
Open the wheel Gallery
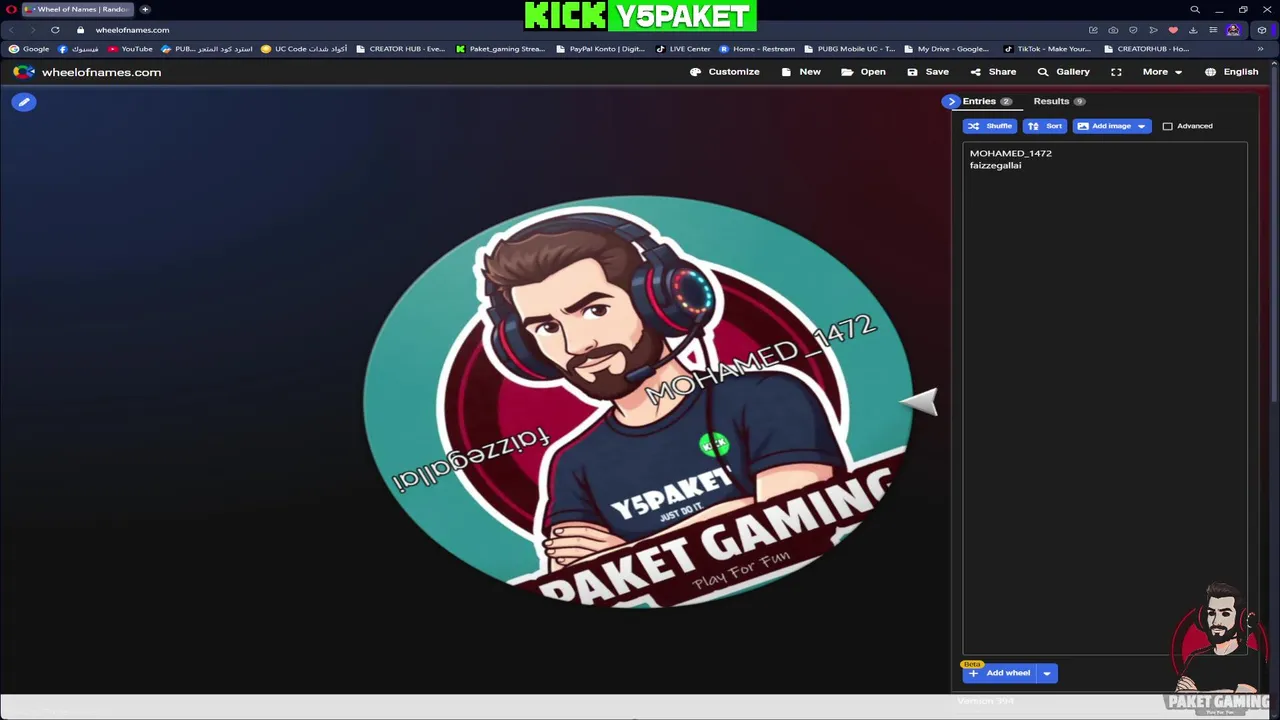click(1063, 72)
